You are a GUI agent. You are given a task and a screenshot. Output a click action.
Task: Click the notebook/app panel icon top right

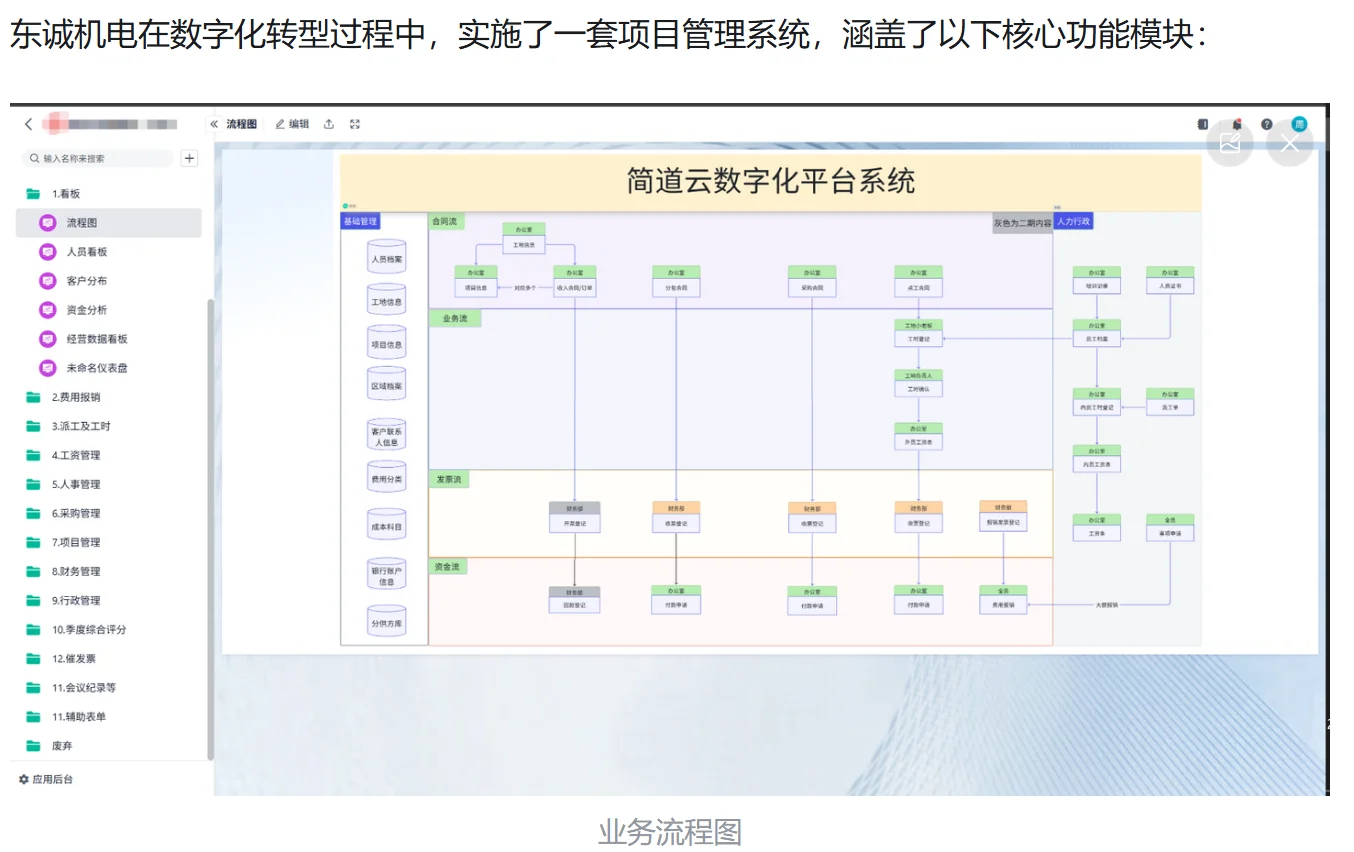click(1203, 124)
